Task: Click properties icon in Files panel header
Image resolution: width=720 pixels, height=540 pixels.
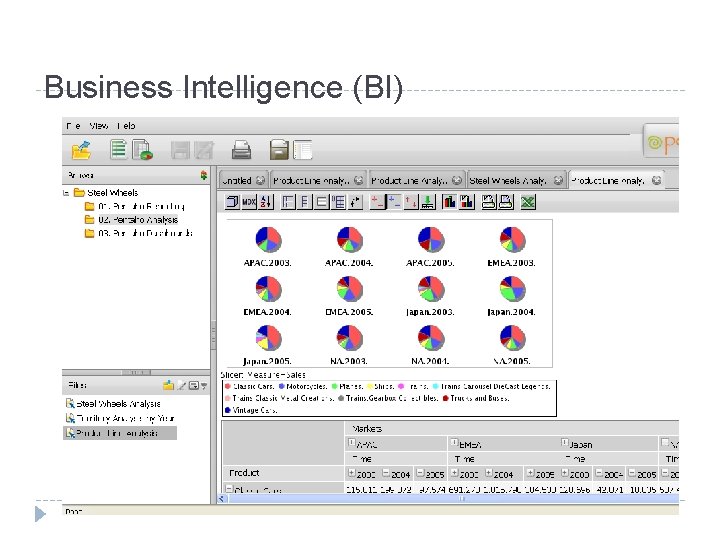Action: coord(193,385)
